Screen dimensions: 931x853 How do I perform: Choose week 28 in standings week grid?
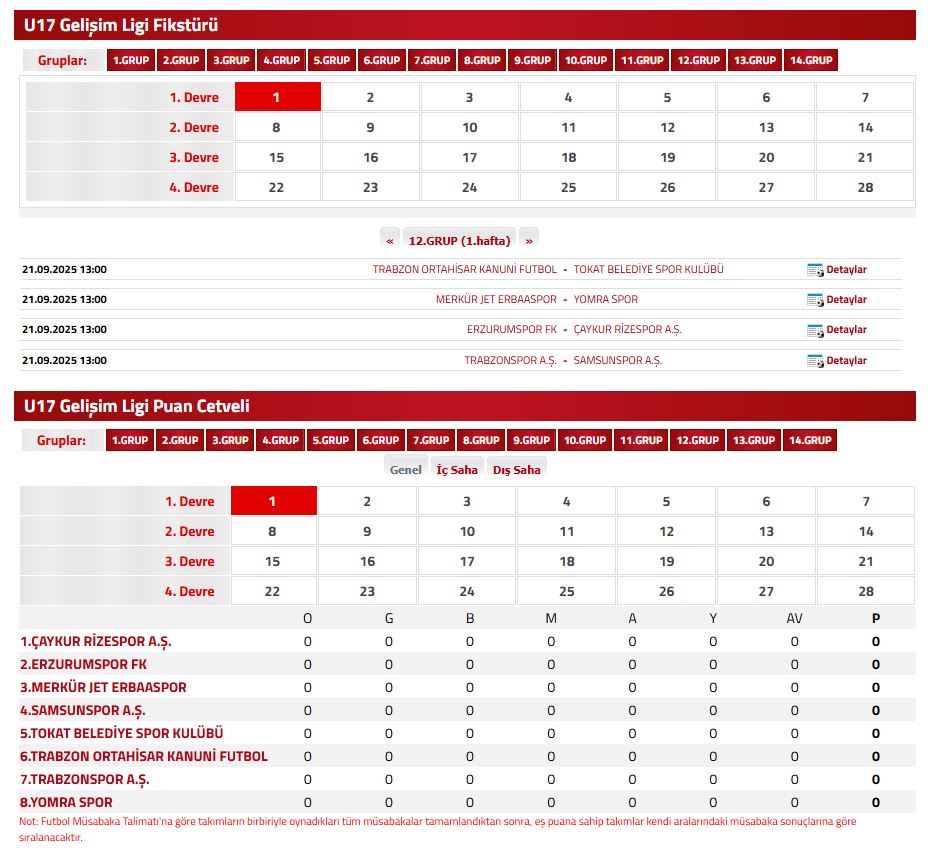click(865, 591)
